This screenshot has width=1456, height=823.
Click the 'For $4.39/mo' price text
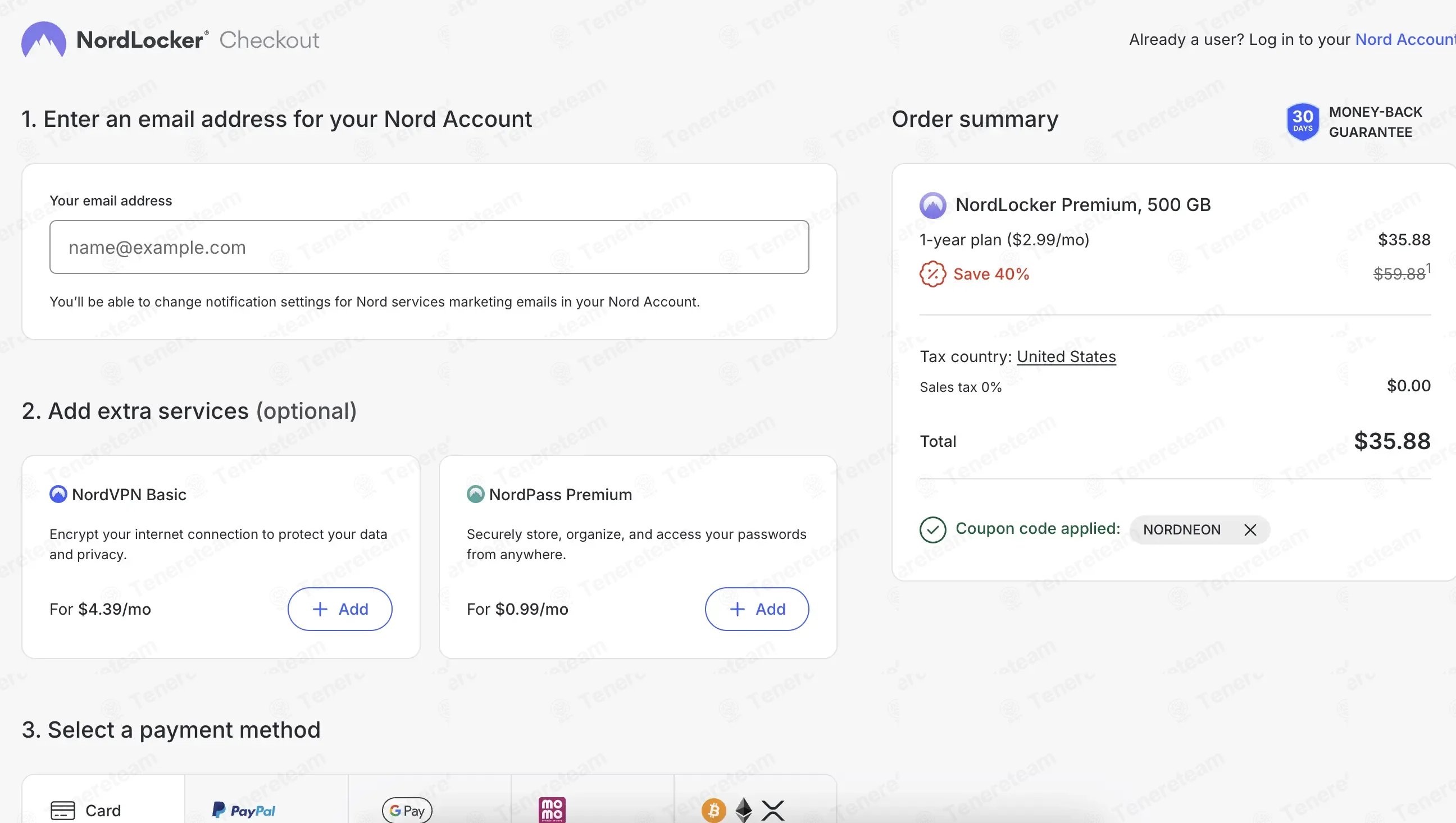pyautogui.click(x=100, y=609)
